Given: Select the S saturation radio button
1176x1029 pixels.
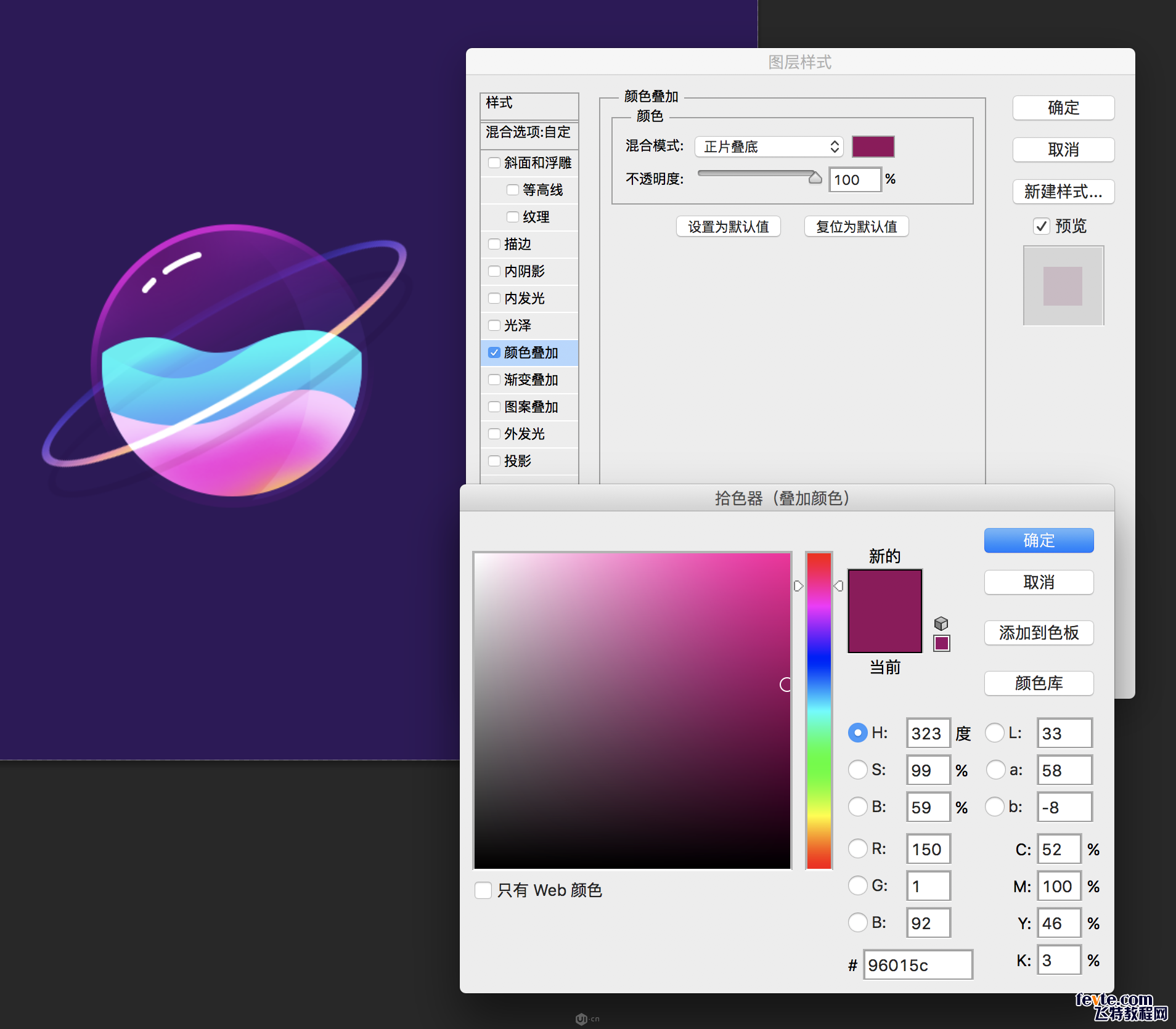Looking at the screenshot, I should 857,770.
